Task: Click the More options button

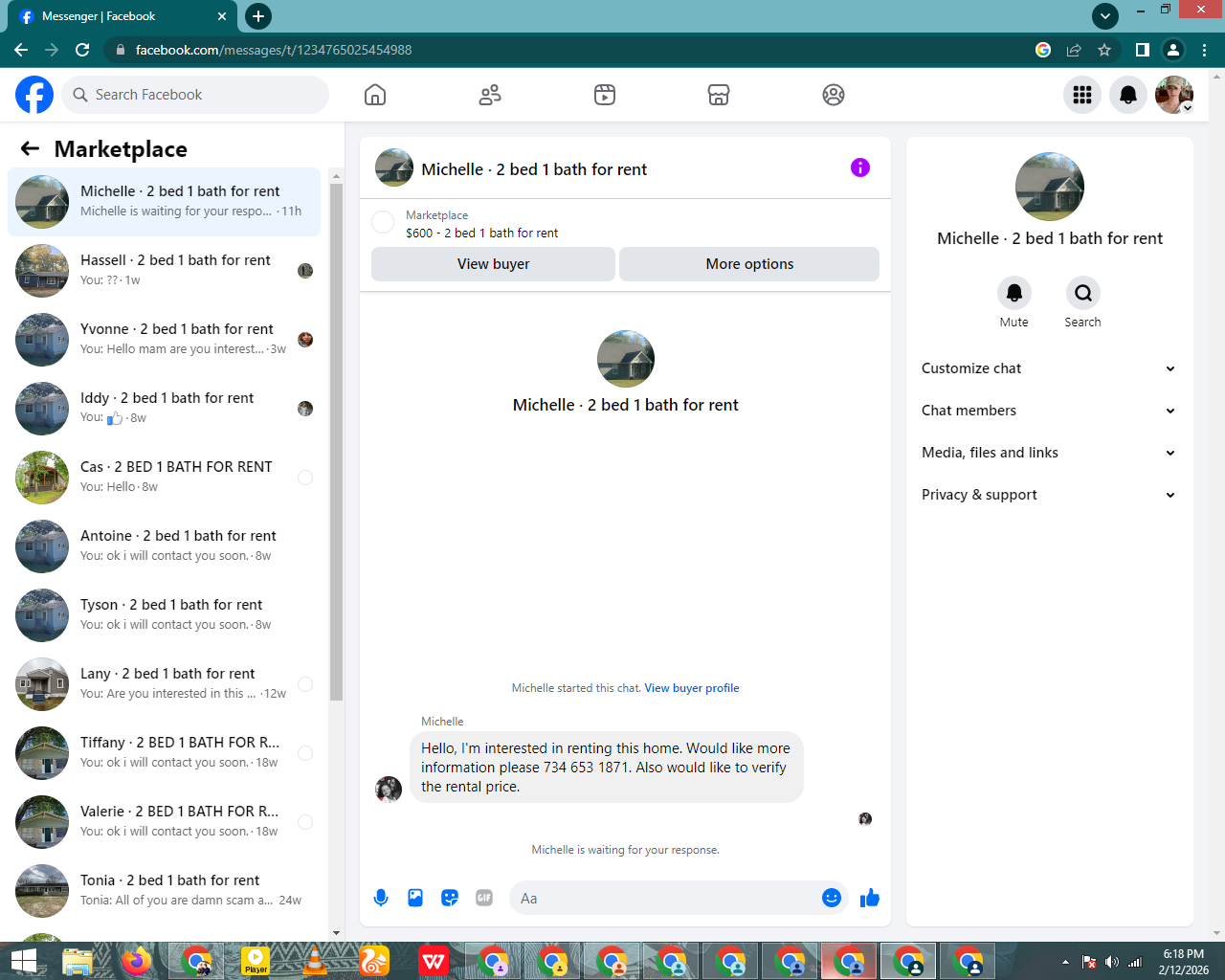Action: coord(749,264)
